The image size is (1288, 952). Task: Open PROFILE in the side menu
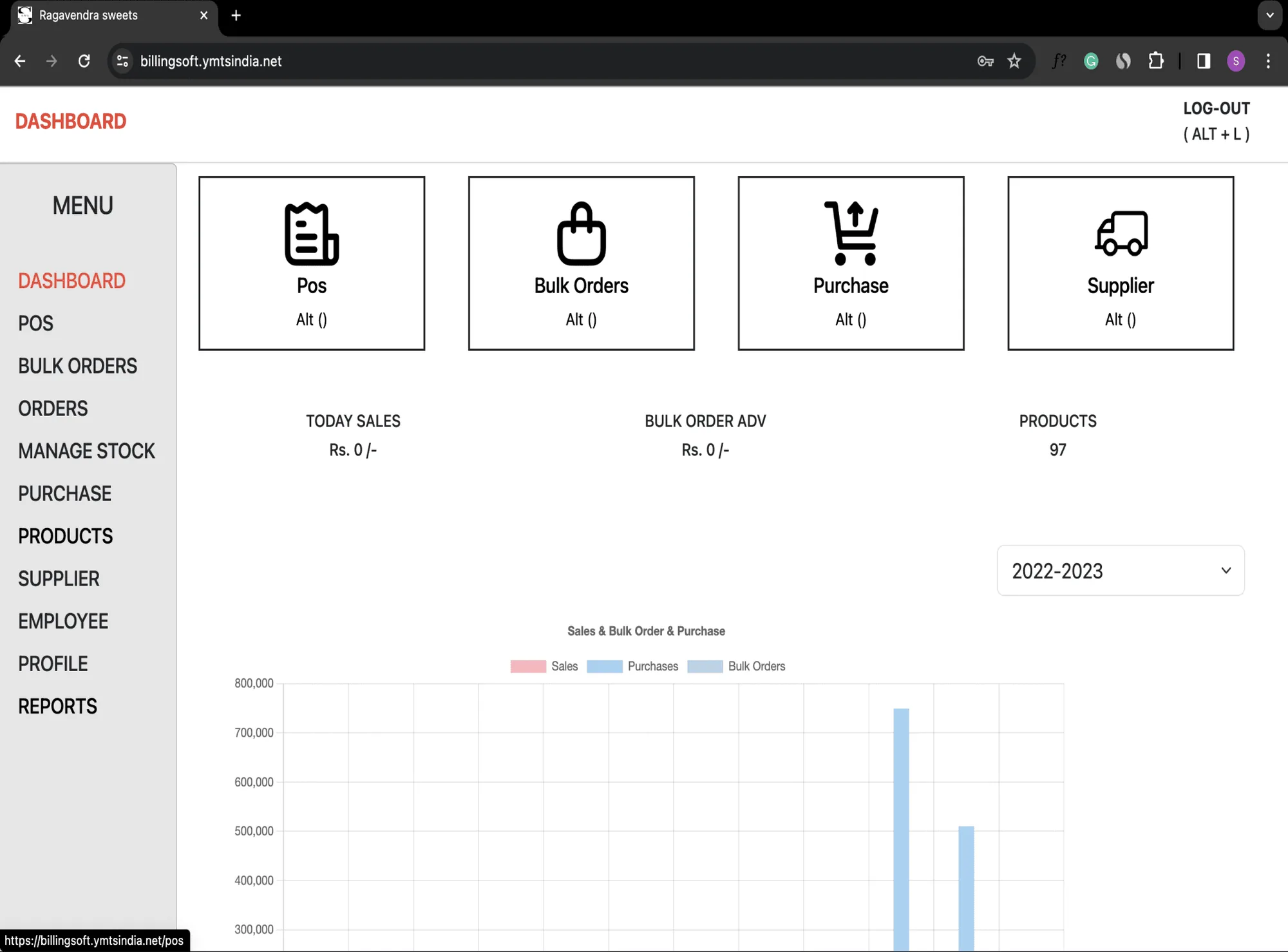pyautogui.click(x=53, y=663)
